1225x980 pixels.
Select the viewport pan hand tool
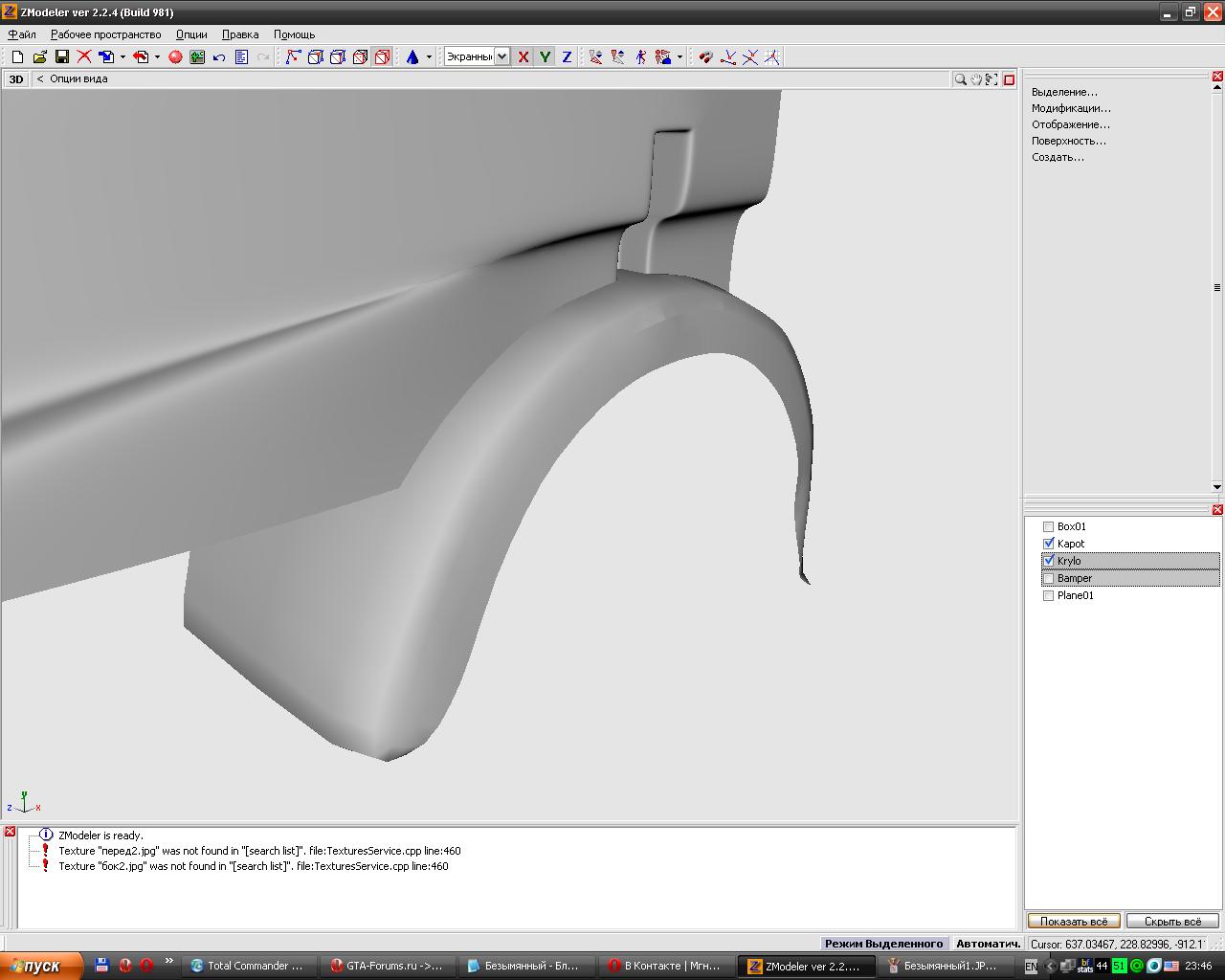click(976, 79)
